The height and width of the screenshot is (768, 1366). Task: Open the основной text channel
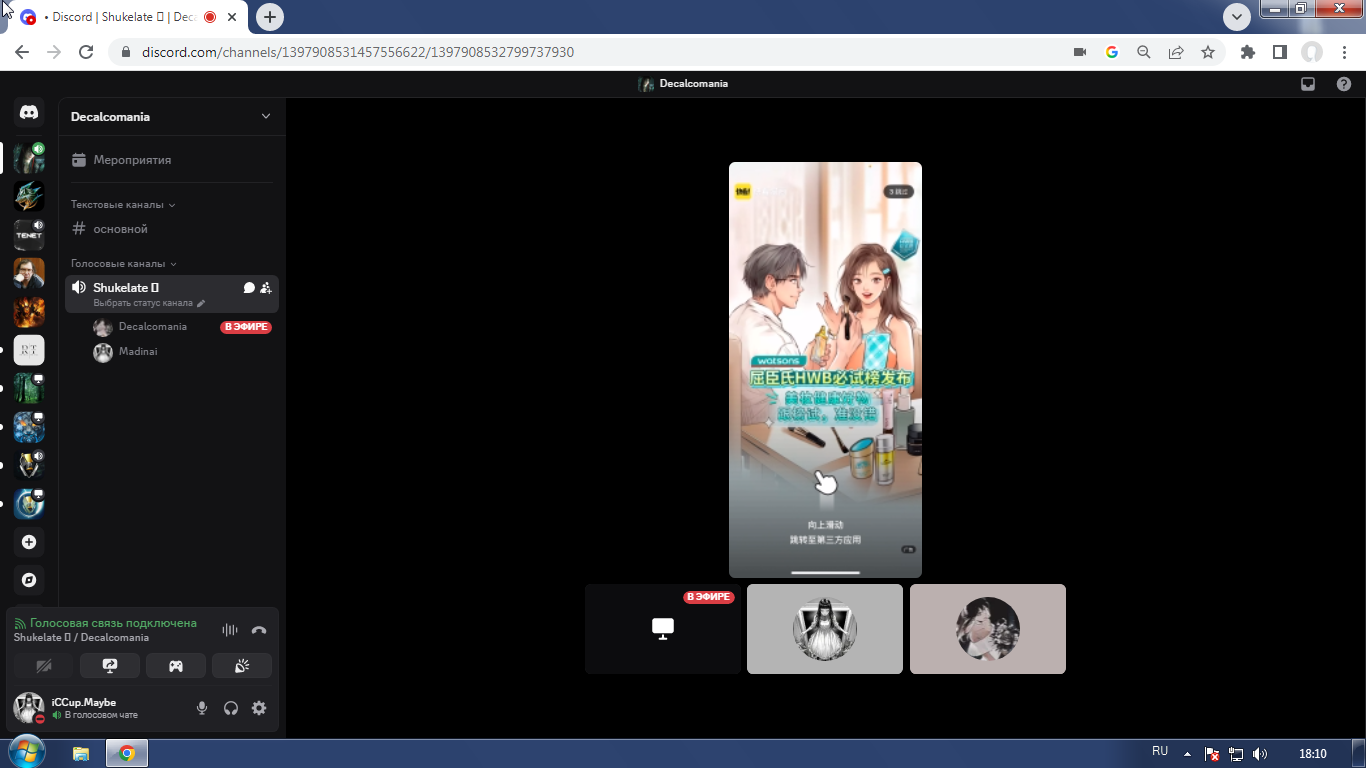click(x=172, y=229)
